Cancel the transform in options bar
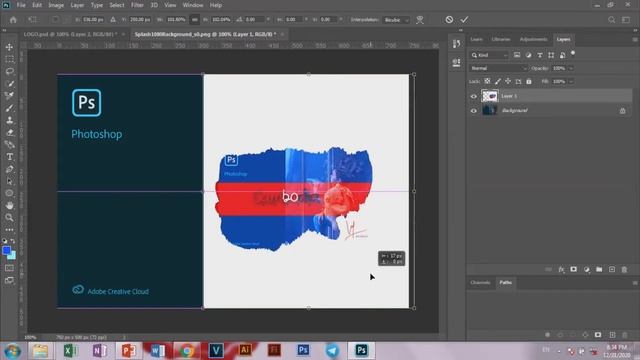Image resolution: width=640 pixels, height=360 pixels. click(x=449, y=20)
